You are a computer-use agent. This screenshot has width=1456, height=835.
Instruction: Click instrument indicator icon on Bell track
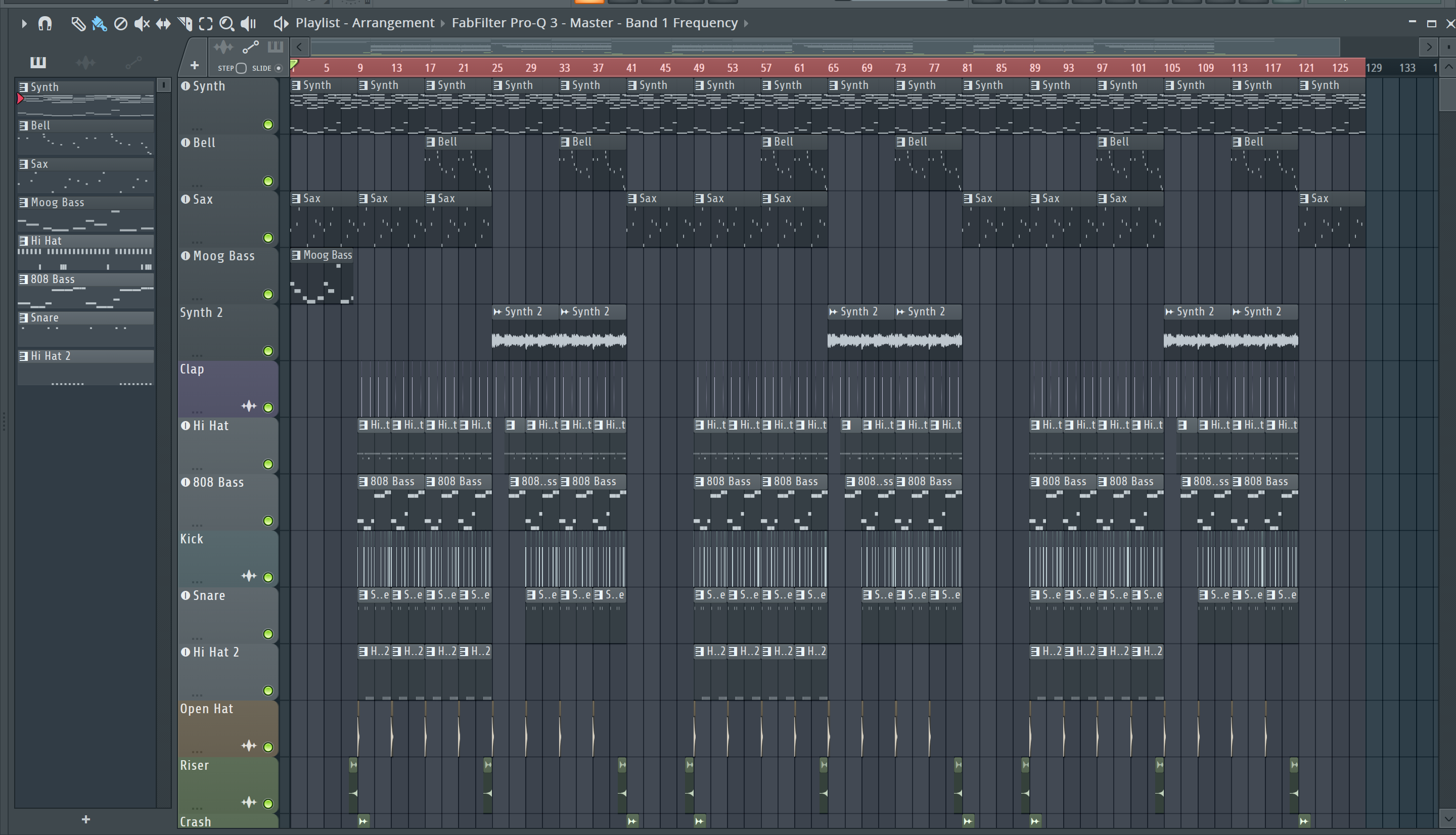tap(185, 142)
